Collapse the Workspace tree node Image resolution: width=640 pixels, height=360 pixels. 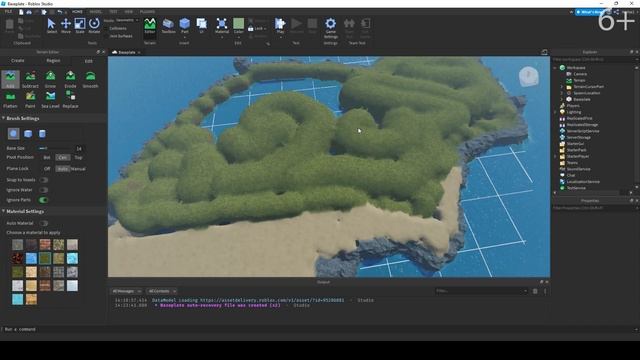click(555, 68)
